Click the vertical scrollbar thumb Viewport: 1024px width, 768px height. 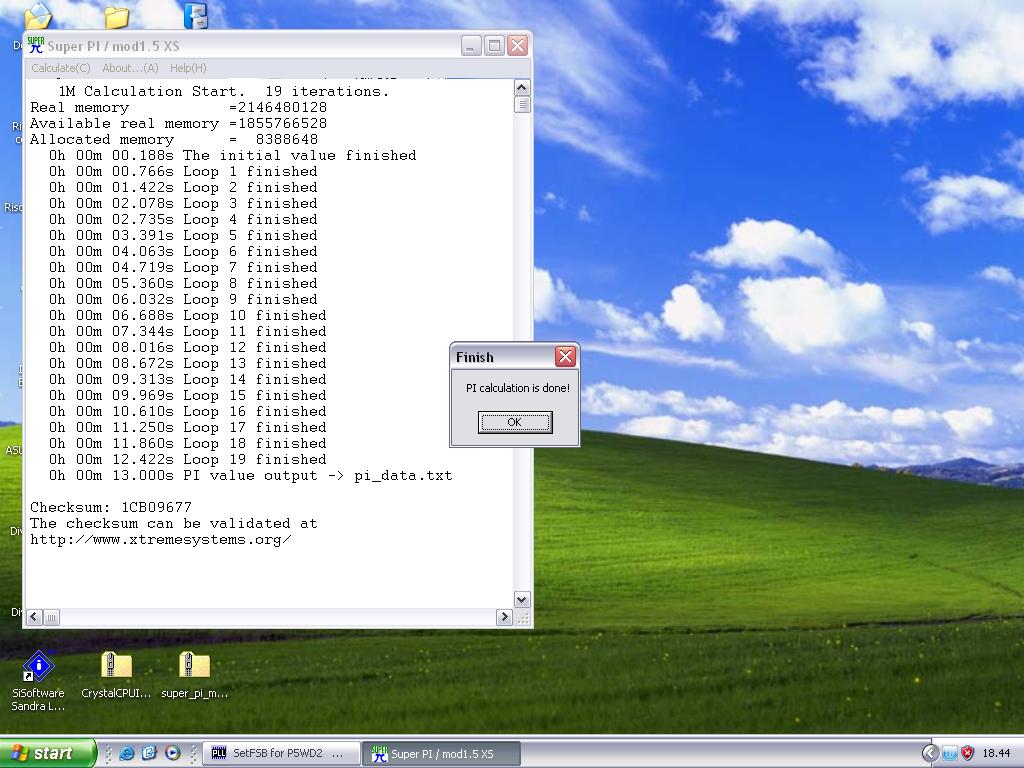(x=522, y=104)
